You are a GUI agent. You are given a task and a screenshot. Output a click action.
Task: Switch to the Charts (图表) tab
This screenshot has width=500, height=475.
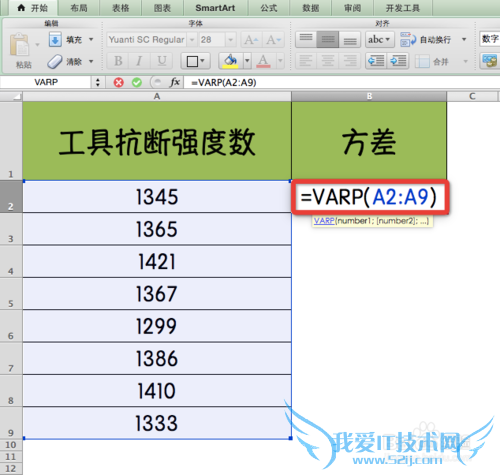(x=162, y=8)
